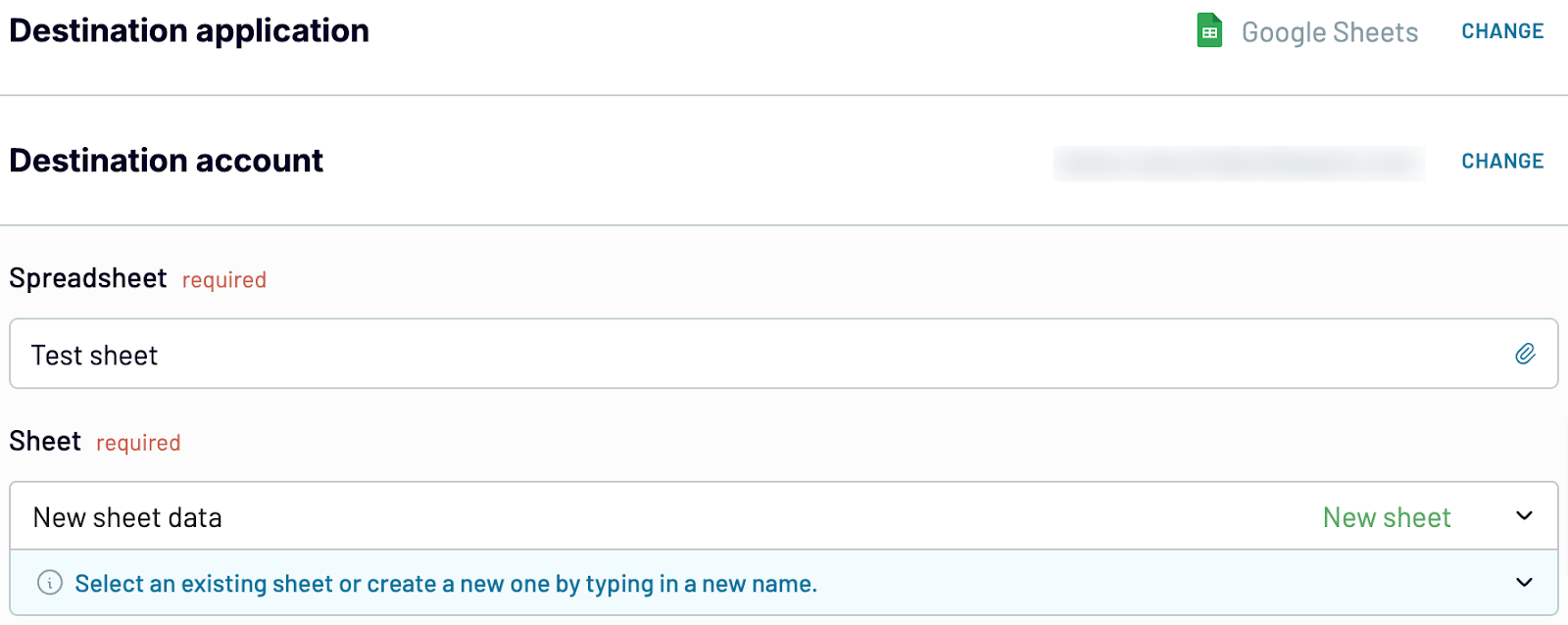Click the green New sheet badge
1568x625 pixels.
pyautogui.click(x=1387, y=517)
